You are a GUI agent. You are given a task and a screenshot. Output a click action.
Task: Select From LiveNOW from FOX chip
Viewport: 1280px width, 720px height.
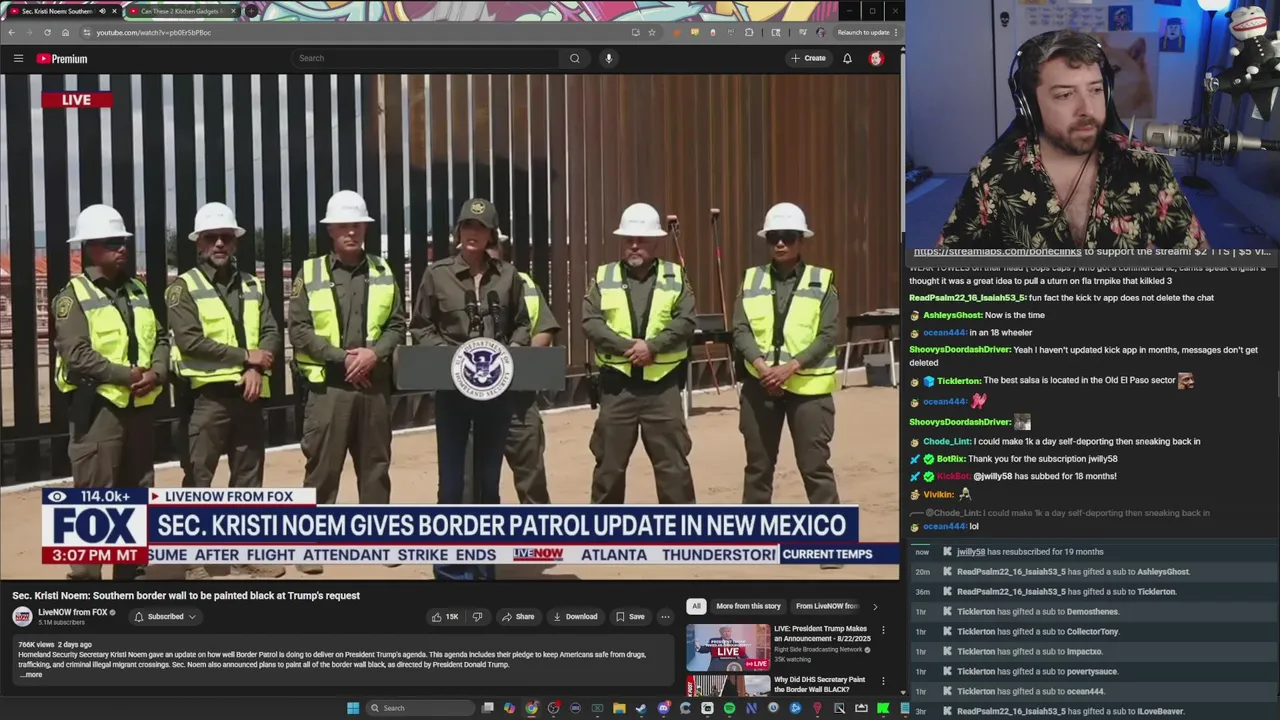[x=827, y=606]
